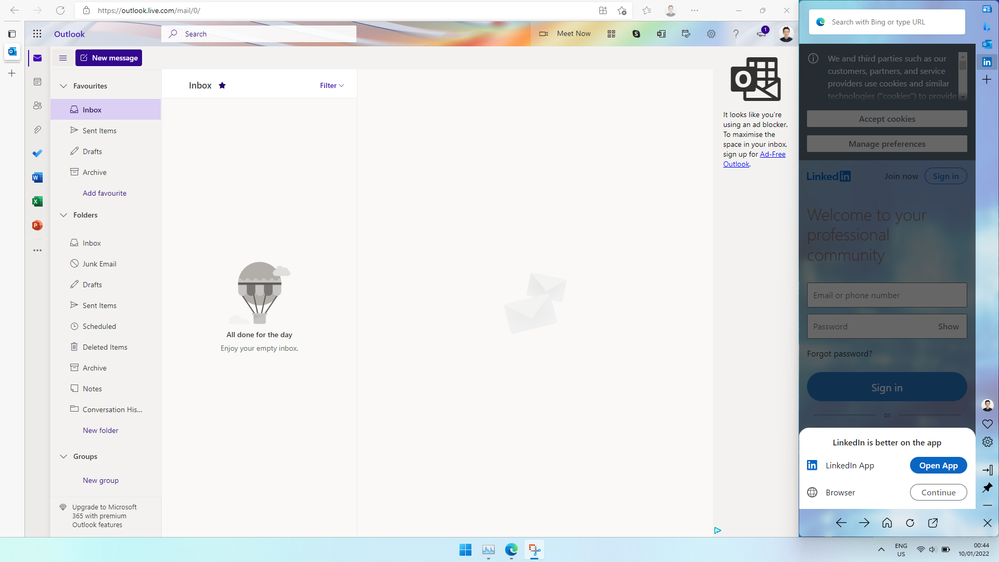The height and width of the screenshot is (562, 999).
Task: Open Edge vertical tabs action menu
Action: (x=11, y=34)
